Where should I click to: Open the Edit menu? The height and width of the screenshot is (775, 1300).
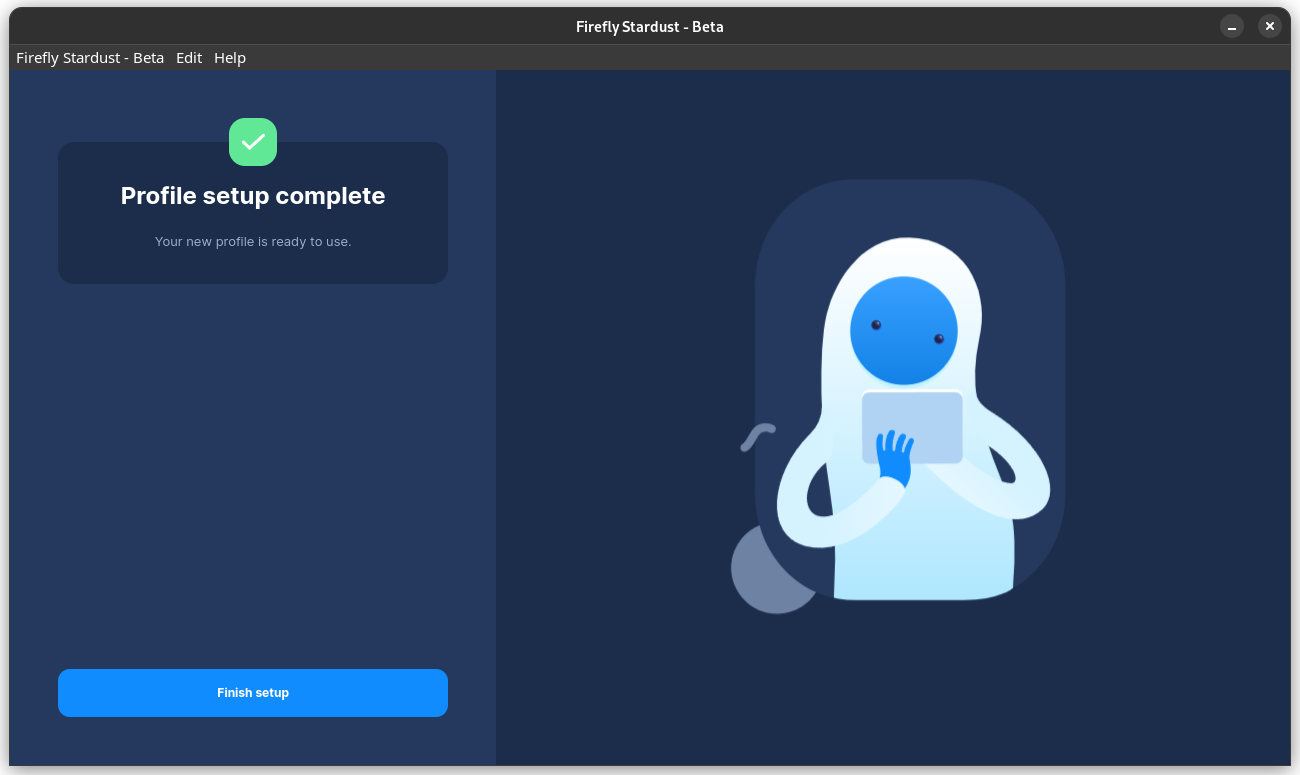(x=188, y=57)
